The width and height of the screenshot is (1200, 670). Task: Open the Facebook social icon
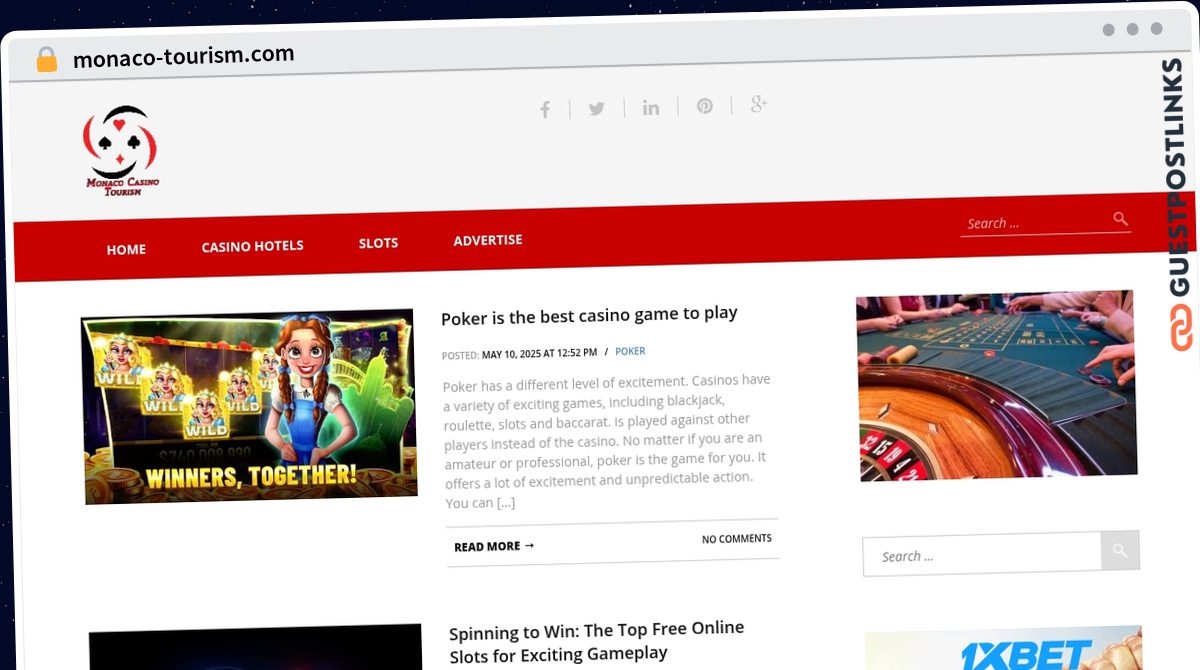point(545,109)
